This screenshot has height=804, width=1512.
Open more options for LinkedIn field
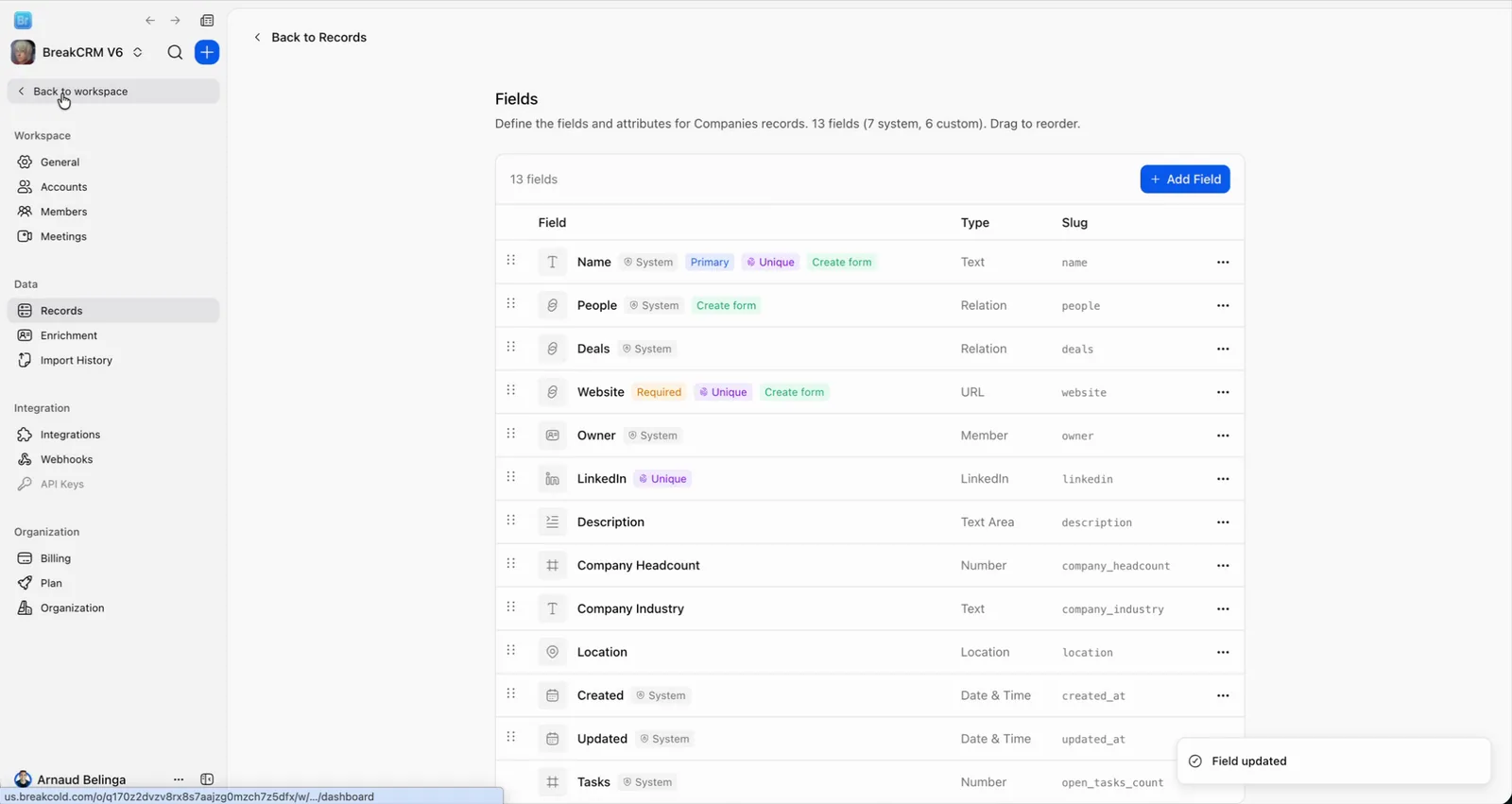[x=1223, y=479]
